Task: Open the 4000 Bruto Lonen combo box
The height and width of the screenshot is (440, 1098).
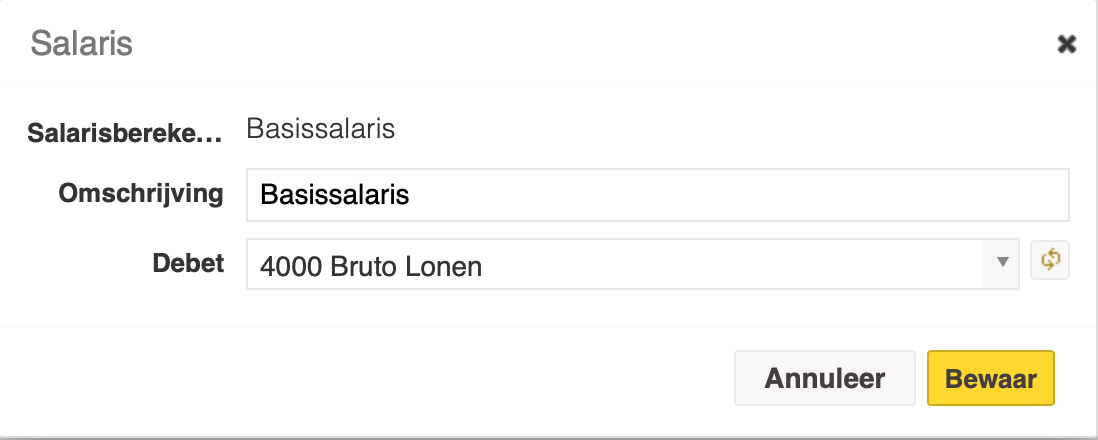Action: pyautogui.click(x=632, y=263)
